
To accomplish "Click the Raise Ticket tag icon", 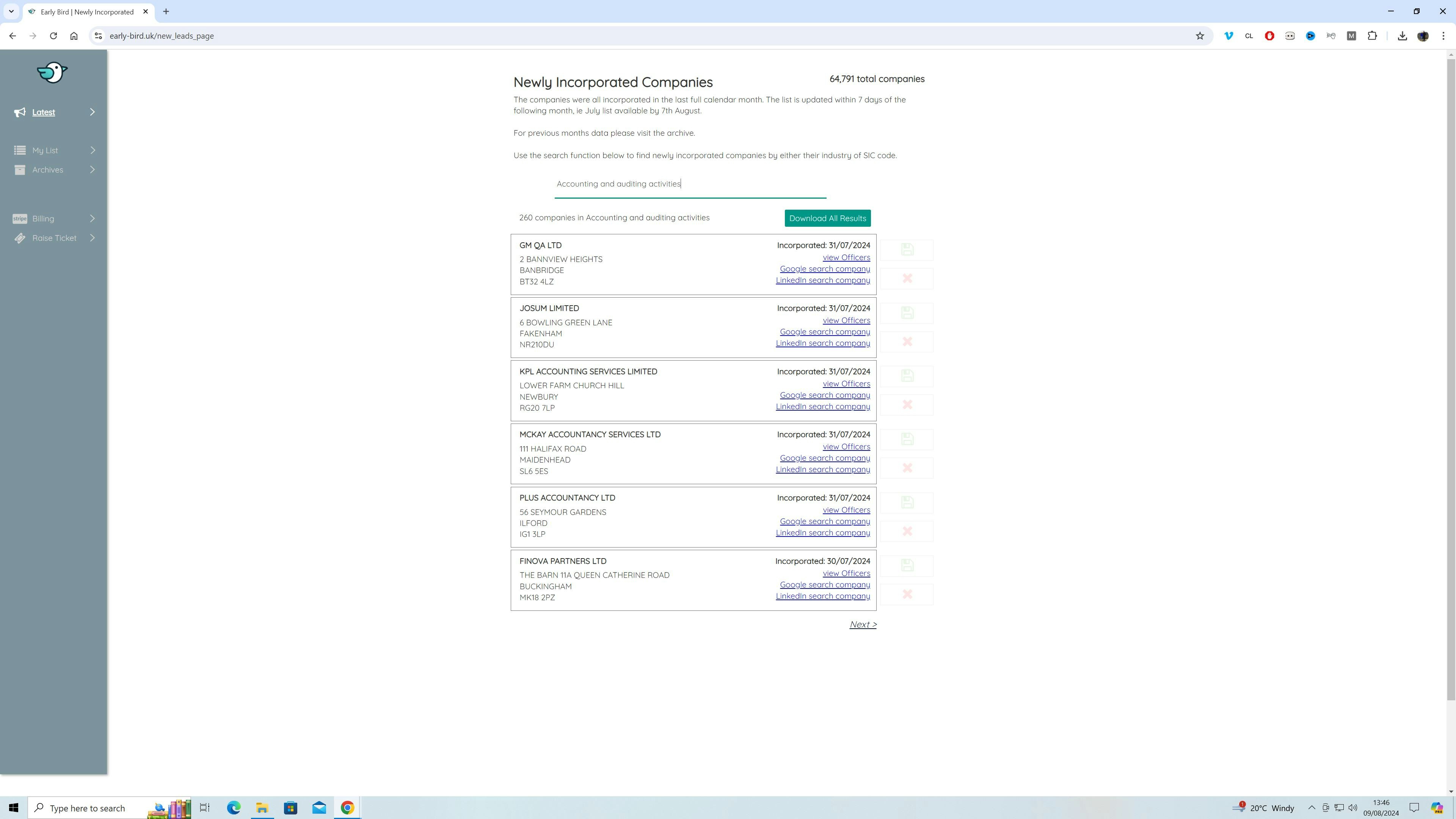I will (x=20, y=238).
